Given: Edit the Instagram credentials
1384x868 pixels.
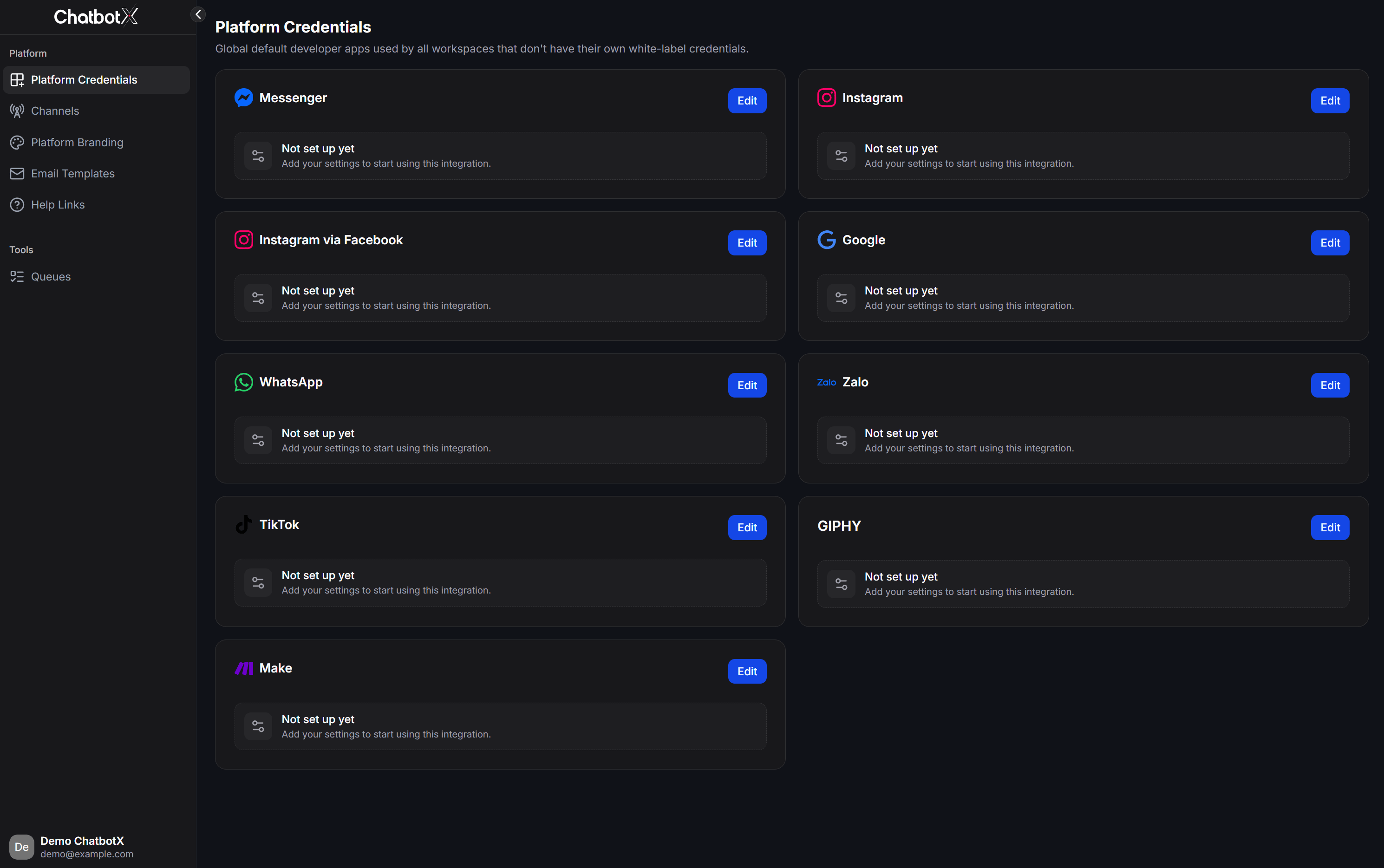Looking at the screenshot, I should [1330, 101].
